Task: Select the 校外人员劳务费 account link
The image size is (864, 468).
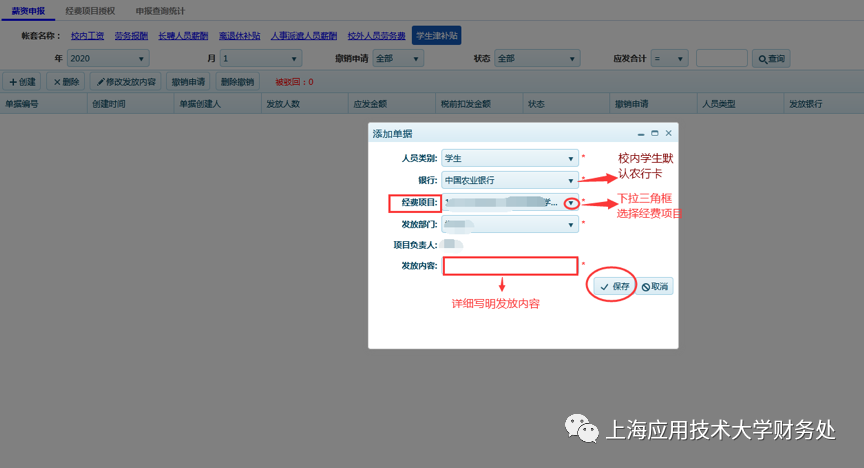Action: click(376, 36)
